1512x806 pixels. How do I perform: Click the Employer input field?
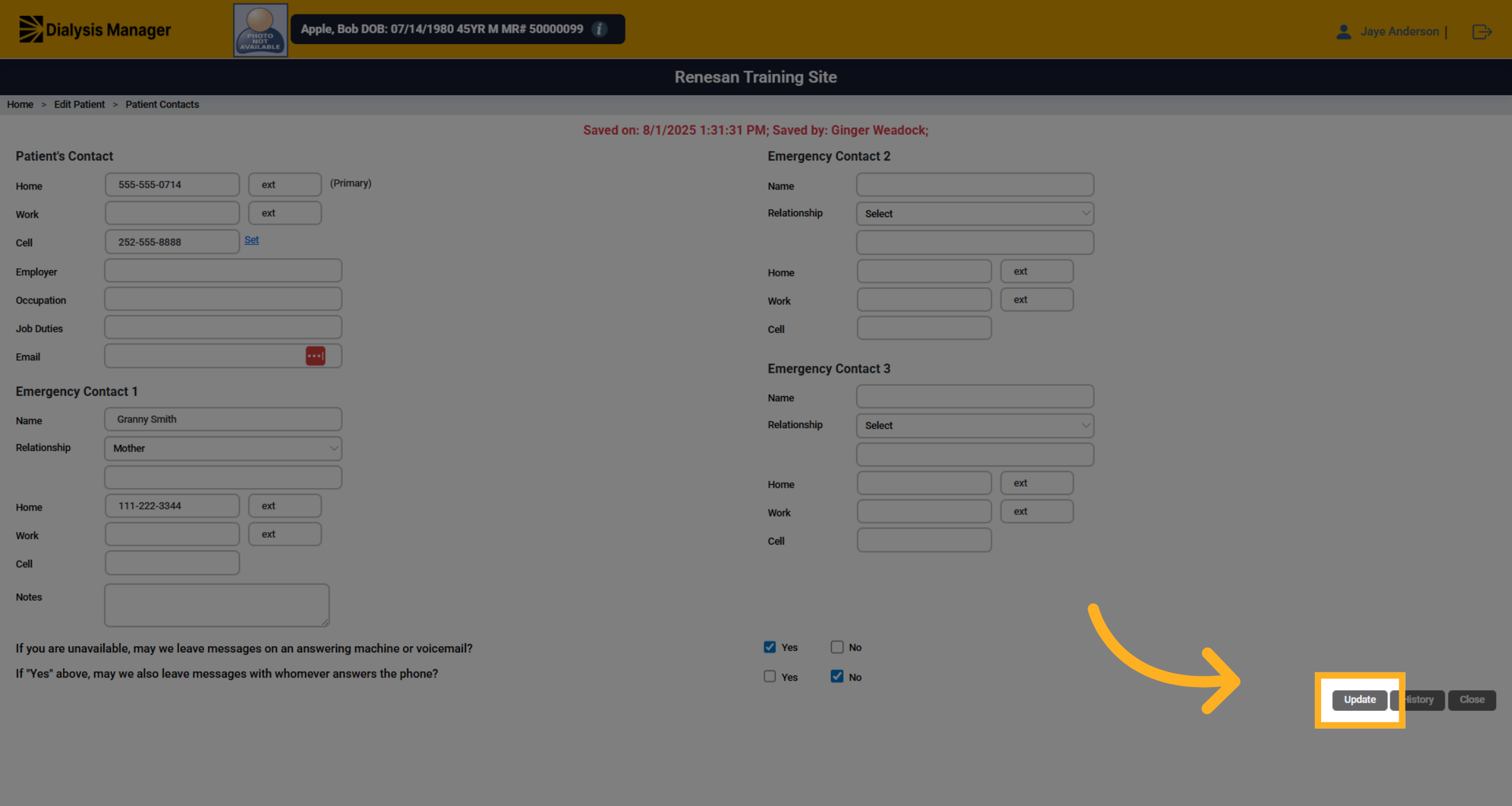click(223, 271)
